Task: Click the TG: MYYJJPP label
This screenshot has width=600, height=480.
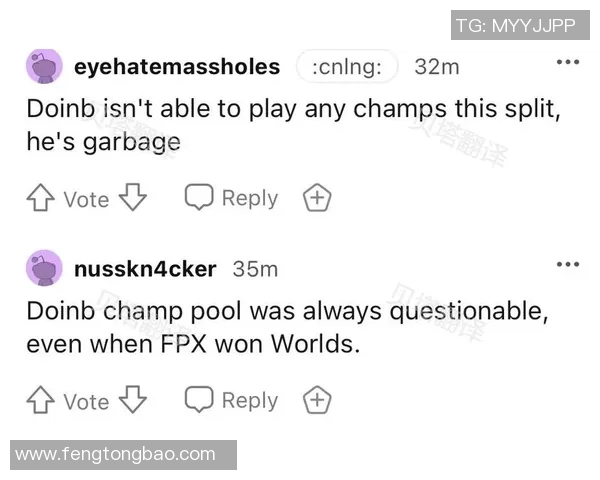Action: pos(514,25)
